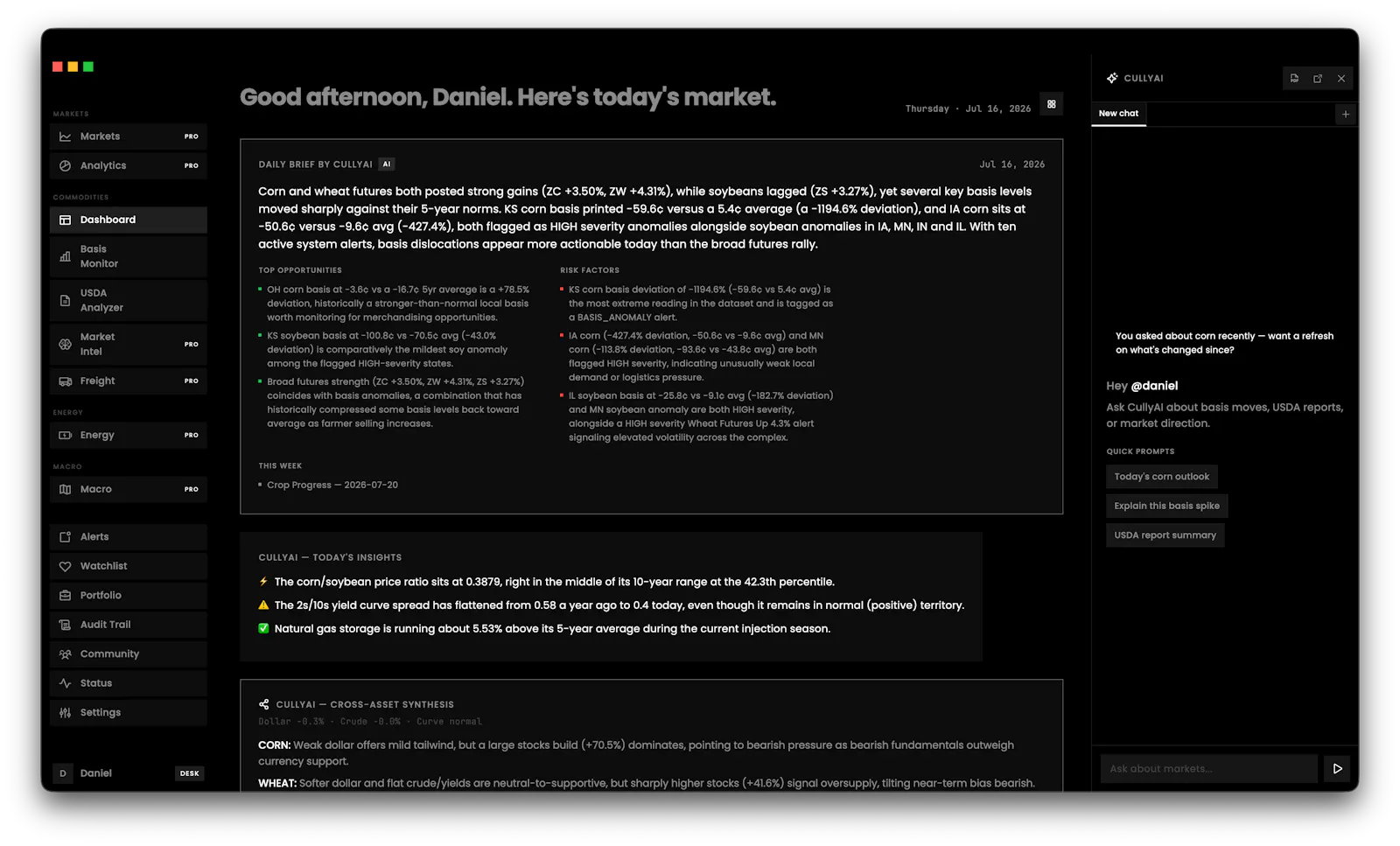Click the CullyAI sparkle logo icon
This screenshot has height=846, width=1400.
(x=1112, y=78)
